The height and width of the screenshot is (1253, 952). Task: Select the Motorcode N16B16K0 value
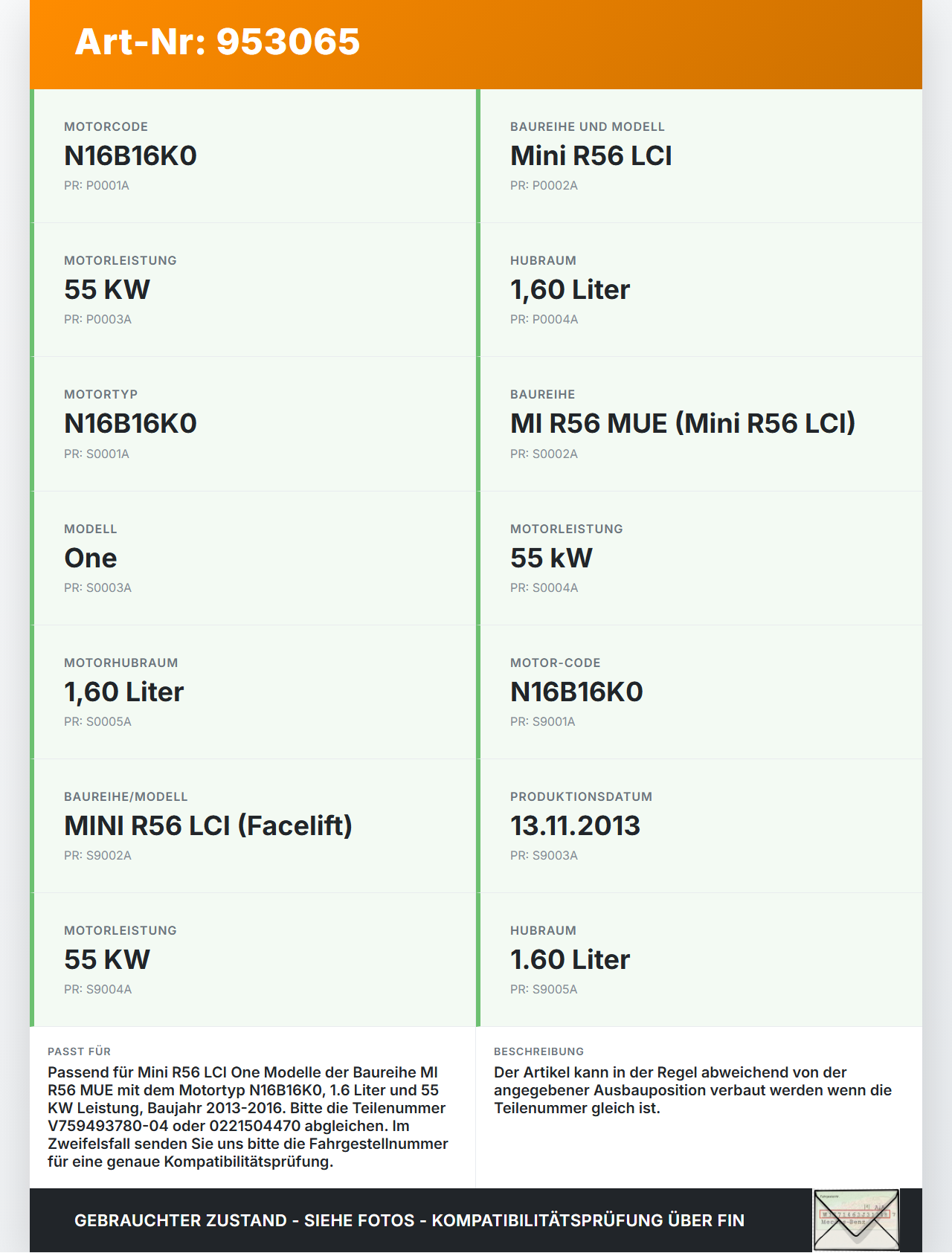pos(130,156)
